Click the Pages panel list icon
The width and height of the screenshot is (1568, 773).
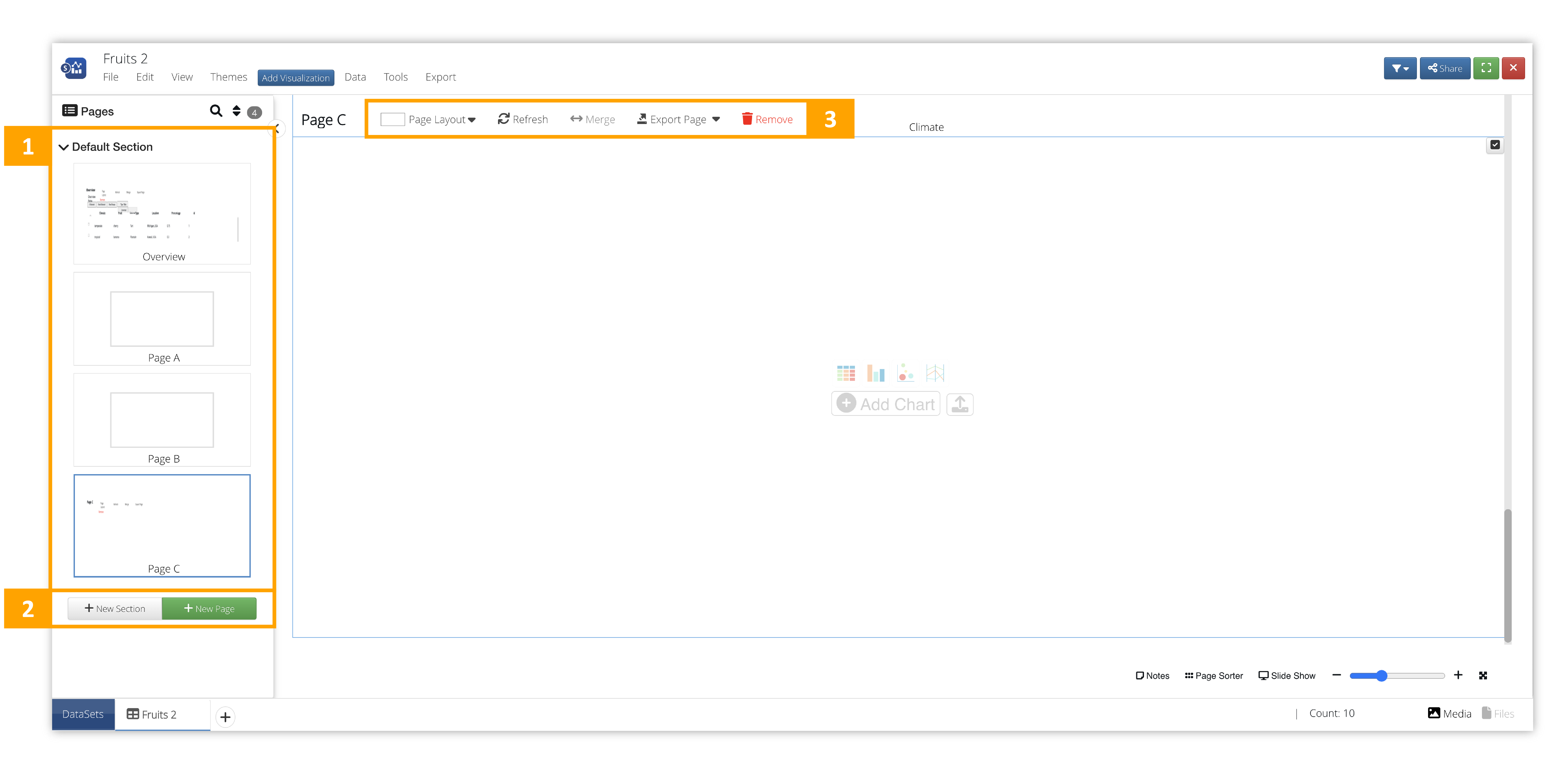pyautogui.click(x=70, y=111)
